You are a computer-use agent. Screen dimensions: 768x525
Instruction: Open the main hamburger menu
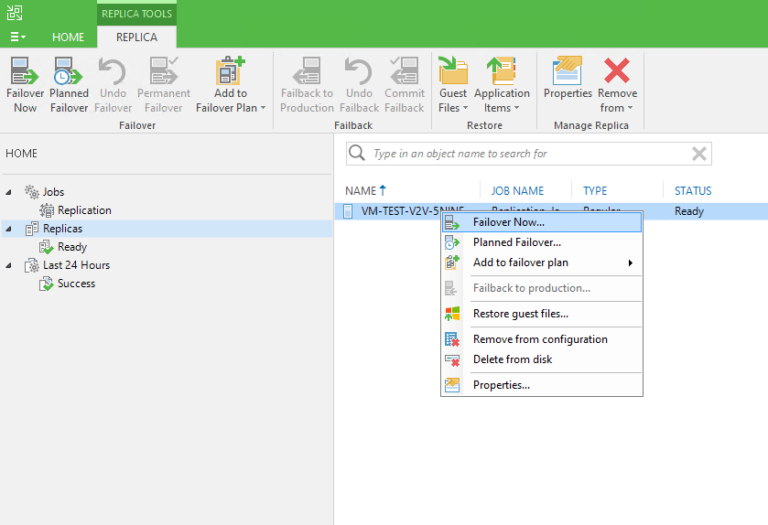tap(17, 37)
